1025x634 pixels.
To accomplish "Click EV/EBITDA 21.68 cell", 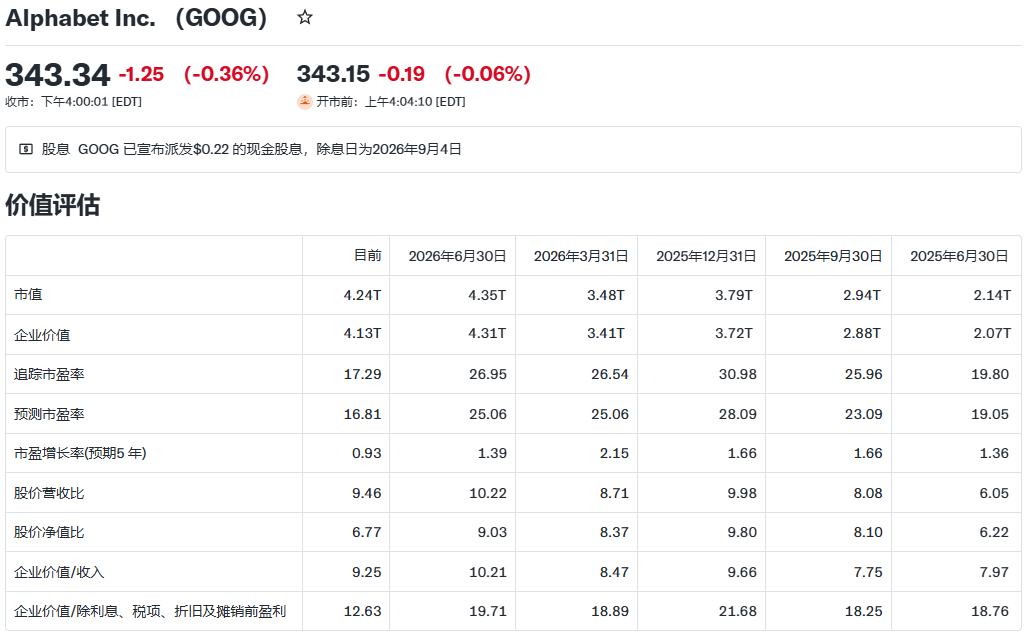I will coord(738,612).
